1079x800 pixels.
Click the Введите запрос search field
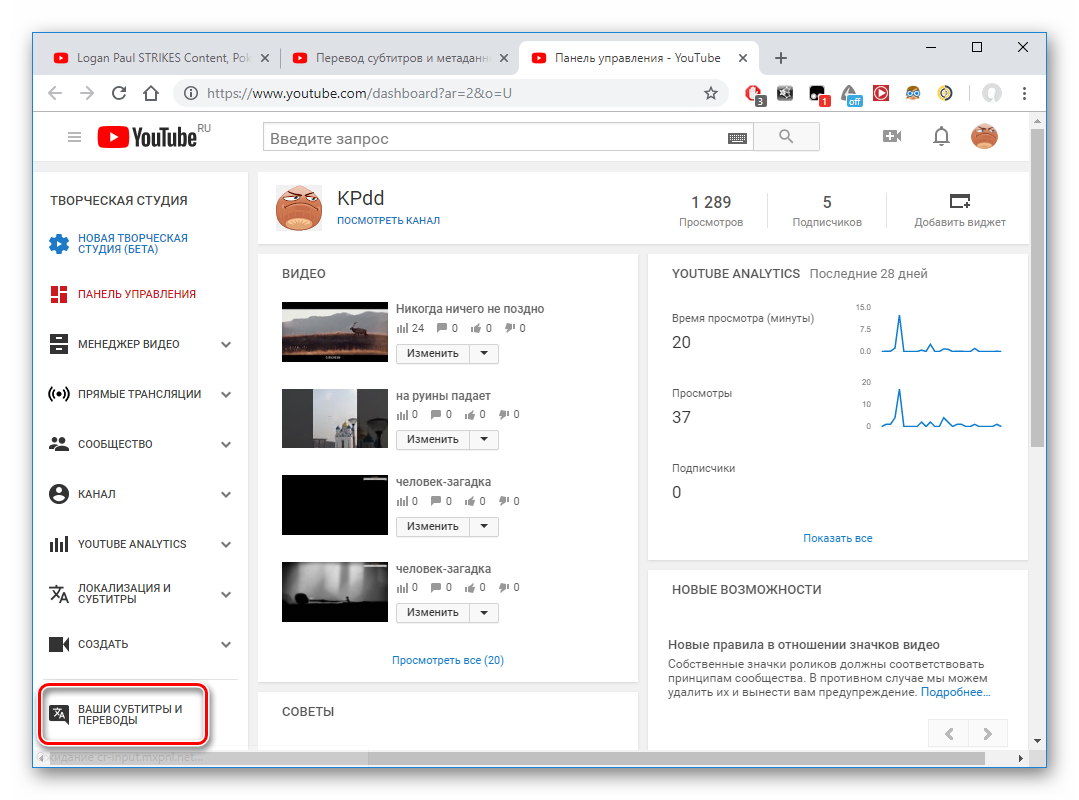point(495,138)
